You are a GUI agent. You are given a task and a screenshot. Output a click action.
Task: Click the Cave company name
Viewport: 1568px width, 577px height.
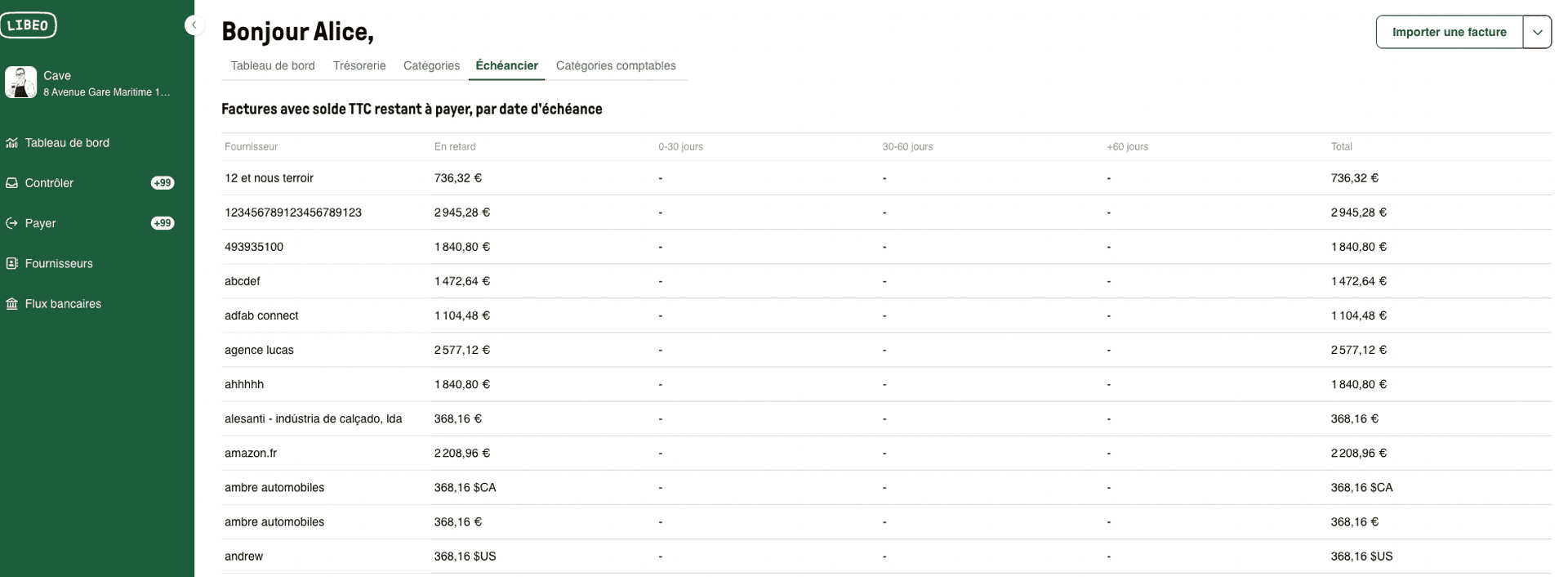point(57,75)
